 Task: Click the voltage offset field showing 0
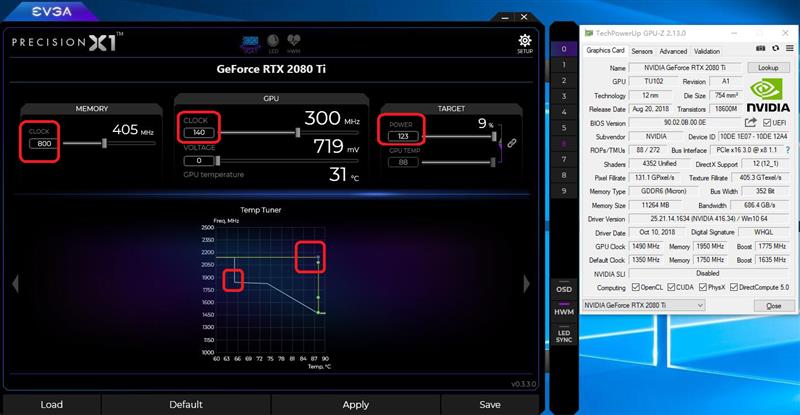[199, 161]
